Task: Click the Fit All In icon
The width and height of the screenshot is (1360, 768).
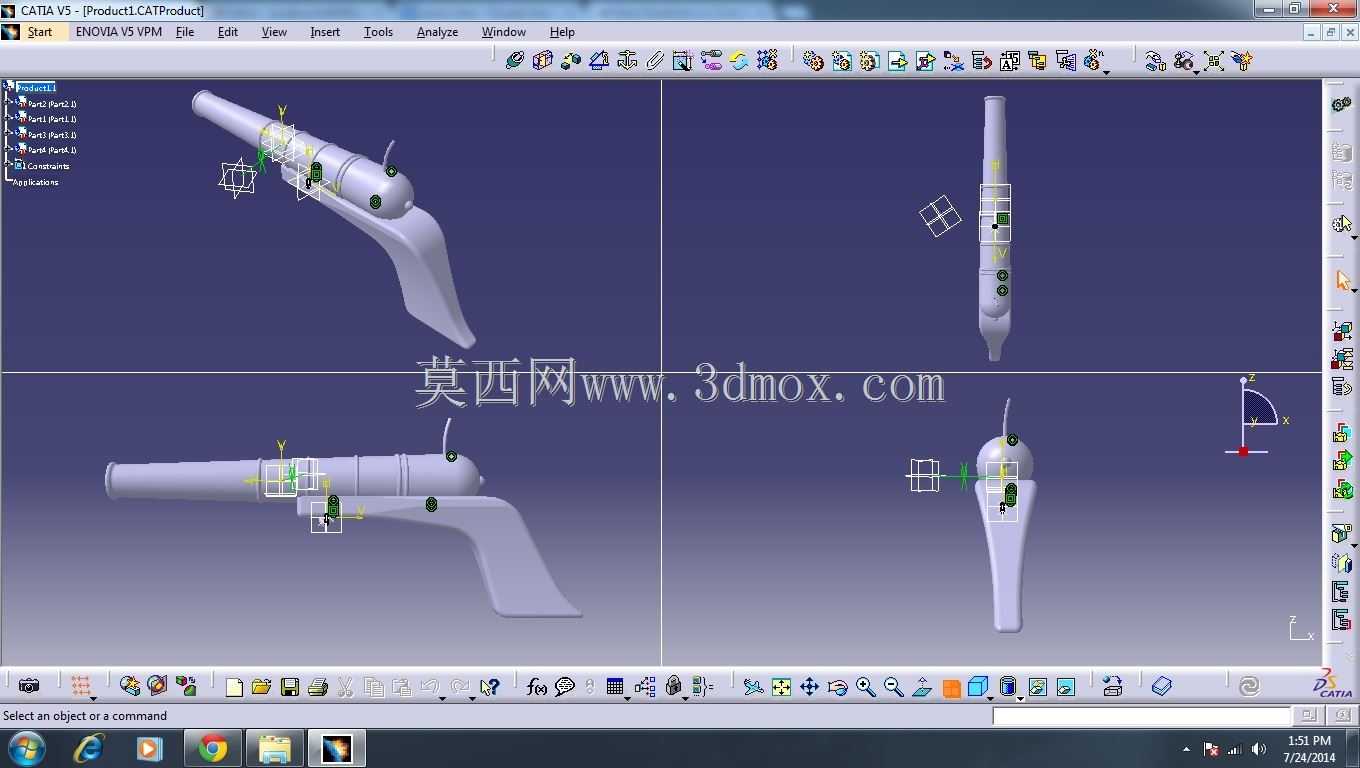Action: click(781, 687)
